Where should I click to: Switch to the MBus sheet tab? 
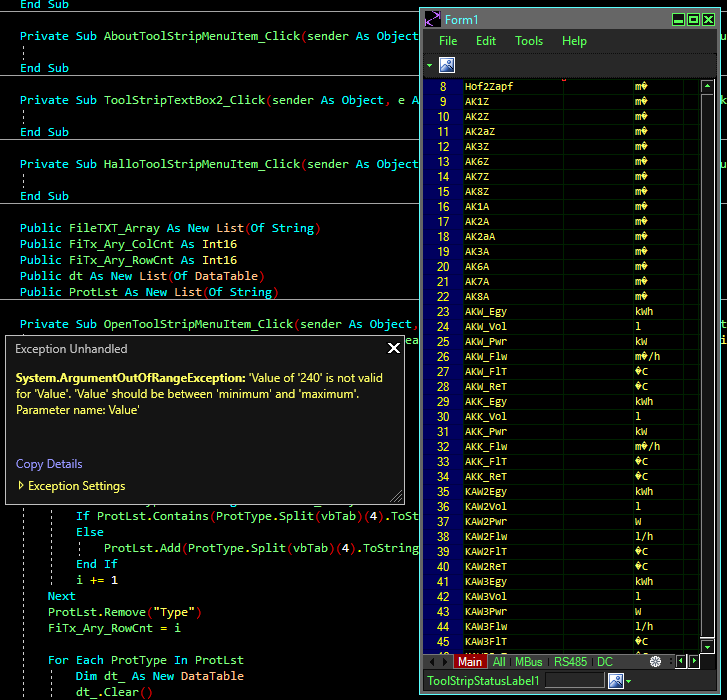pos(529,662)
